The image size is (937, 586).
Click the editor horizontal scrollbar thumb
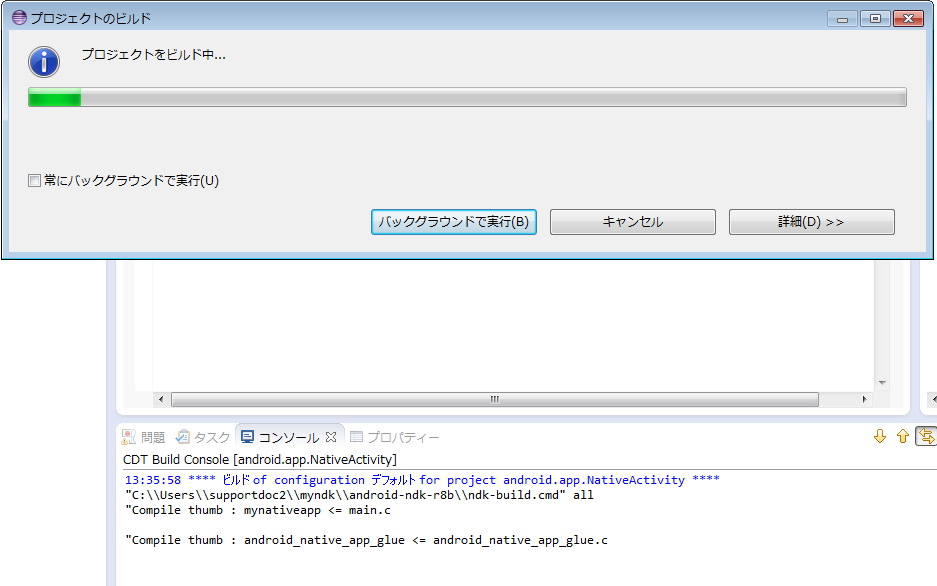pyautogui.click(x=495, y=399)
